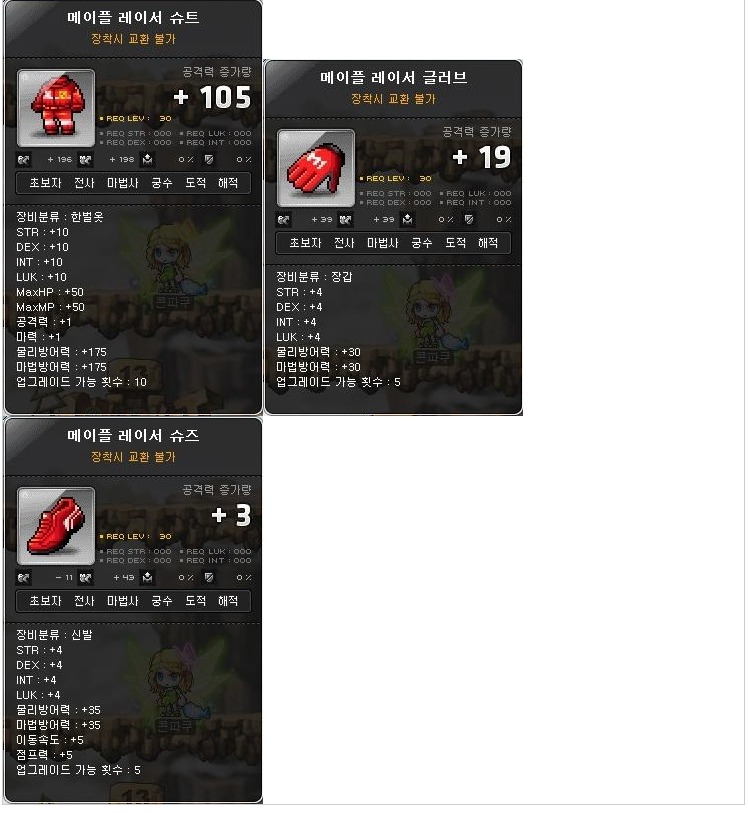Click the stat icon left of +198 in suit tooltip
Viewport: 748px width, 813px height.
pos(85,160)
